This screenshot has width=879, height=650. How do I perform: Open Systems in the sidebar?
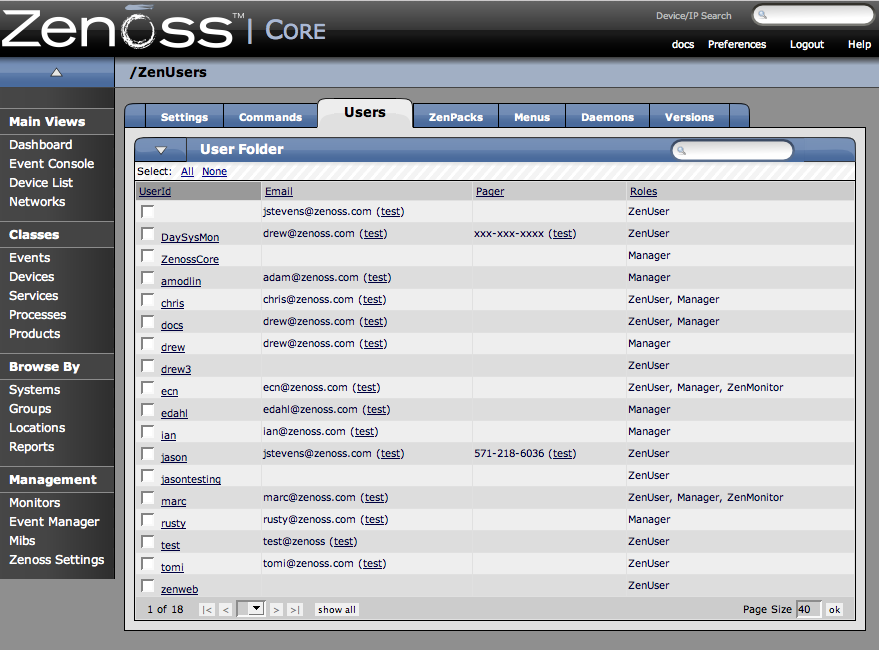[x=35, y=390]
